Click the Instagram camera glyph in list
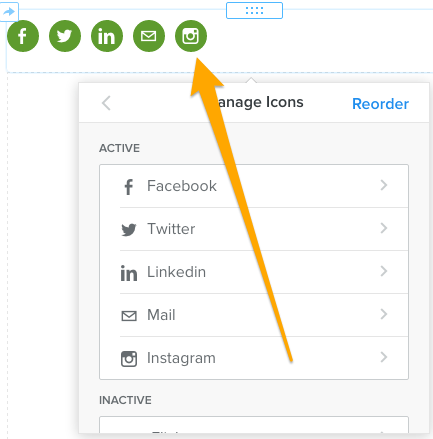The height and width of the screenshot is (439, 433). pyautogui.click(x=129, y=359)
